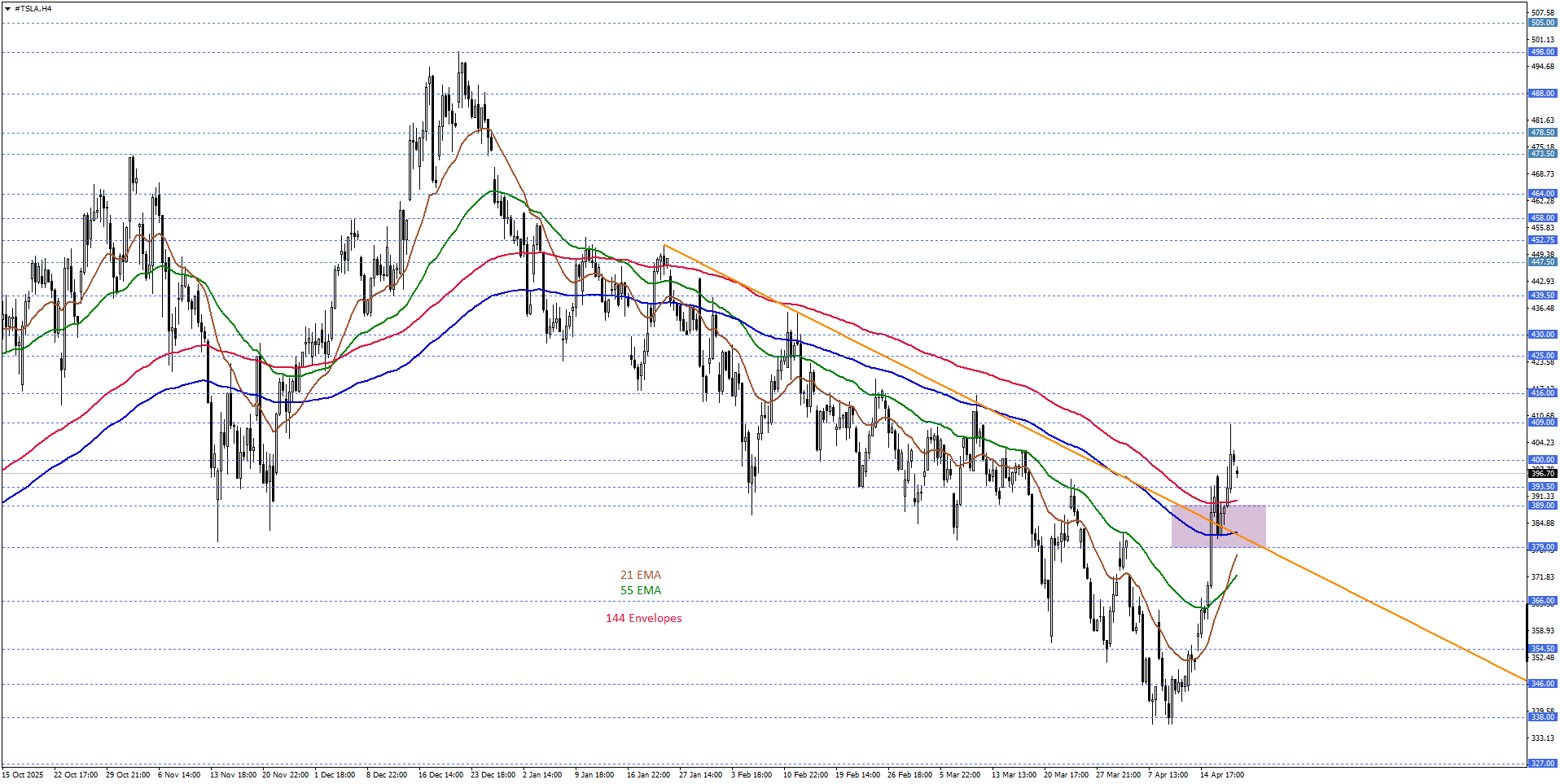
Task: Click the "15 Oct 2025" date label
Action: pos(23,775)
